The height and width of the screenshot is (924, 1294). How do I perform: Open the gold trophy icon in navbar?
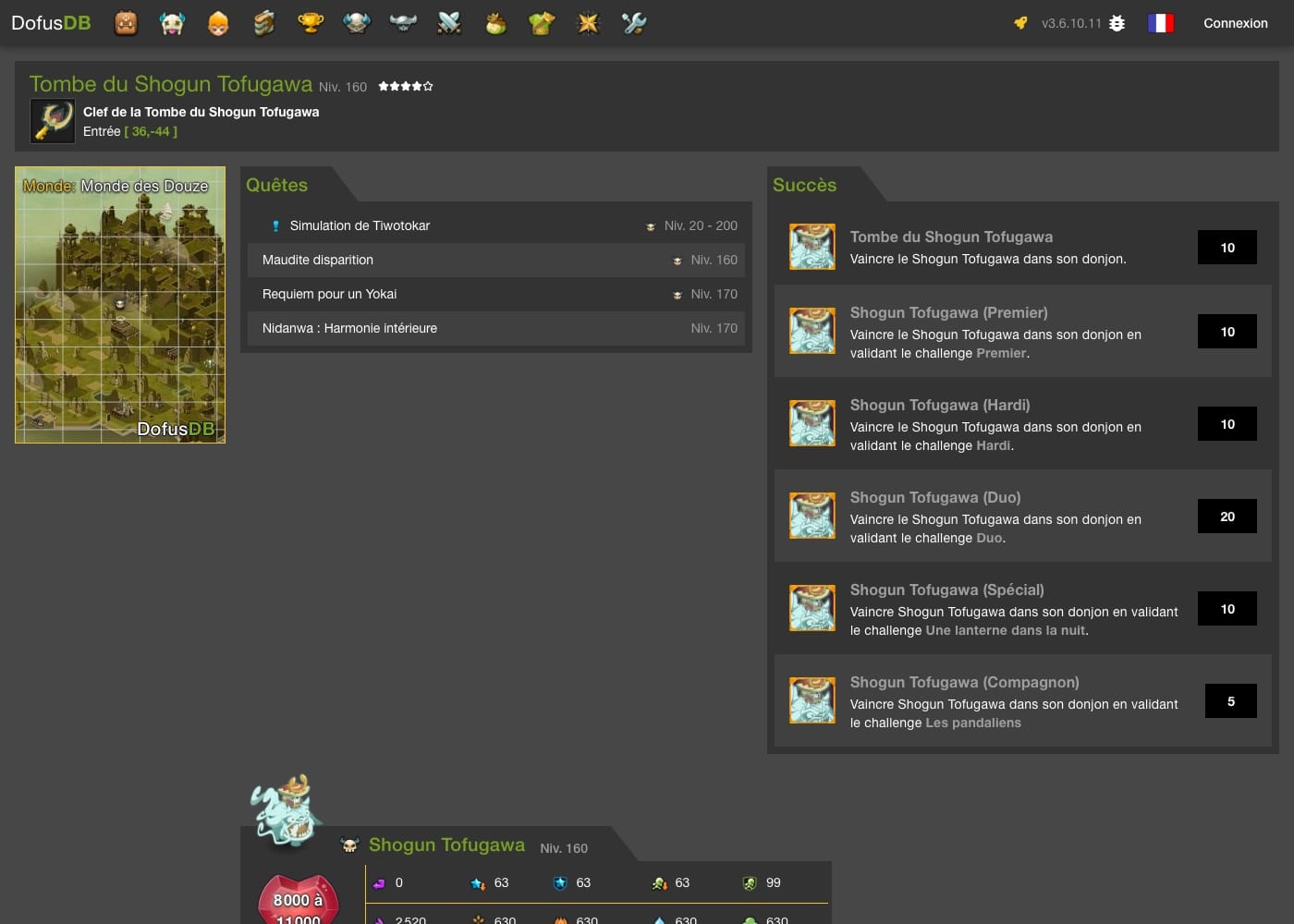pos(311,23)
